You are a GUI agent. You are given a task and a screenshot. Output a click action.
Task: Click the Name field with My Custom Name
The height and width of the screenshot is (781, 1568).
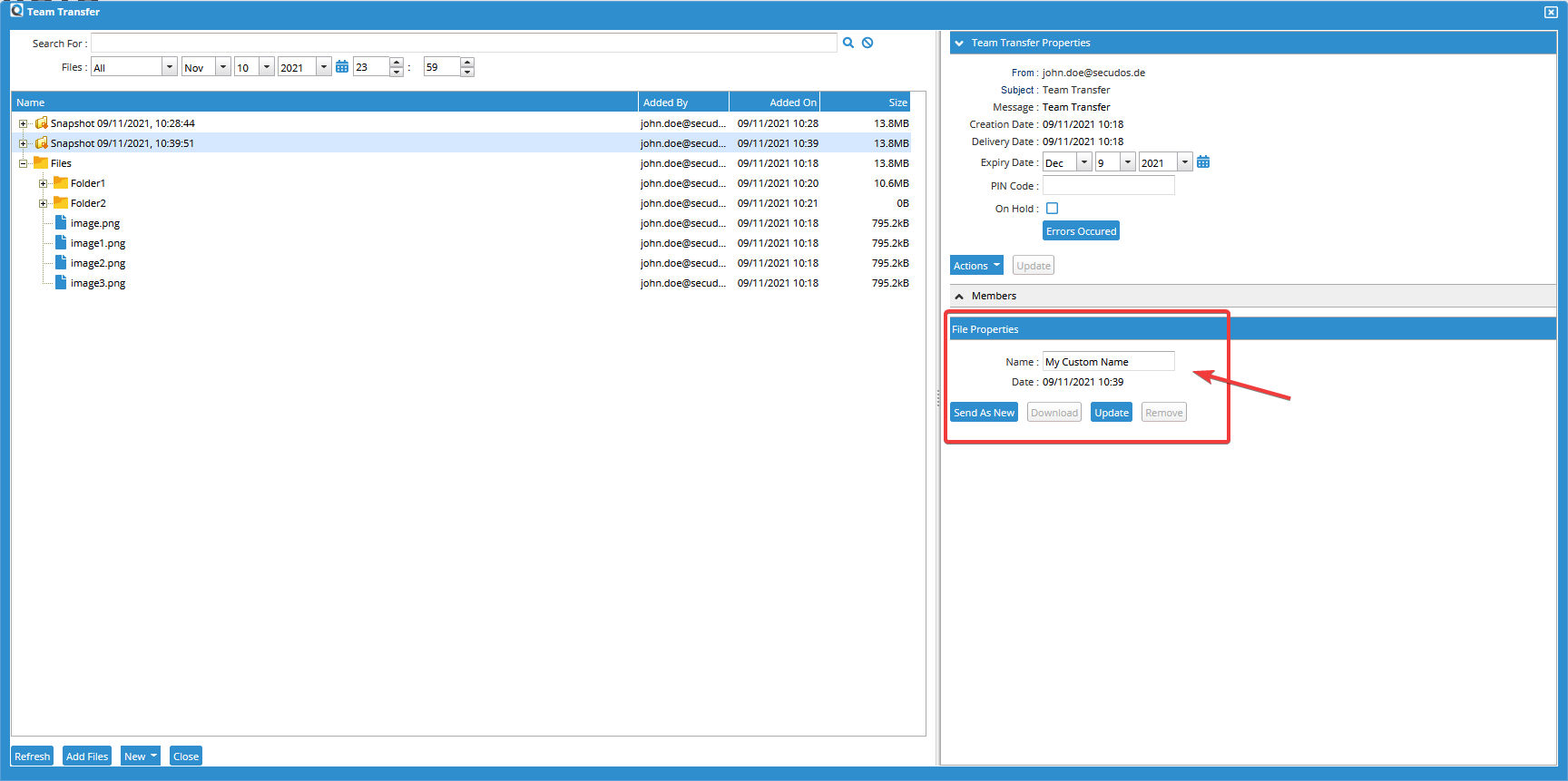point(1109,361)
